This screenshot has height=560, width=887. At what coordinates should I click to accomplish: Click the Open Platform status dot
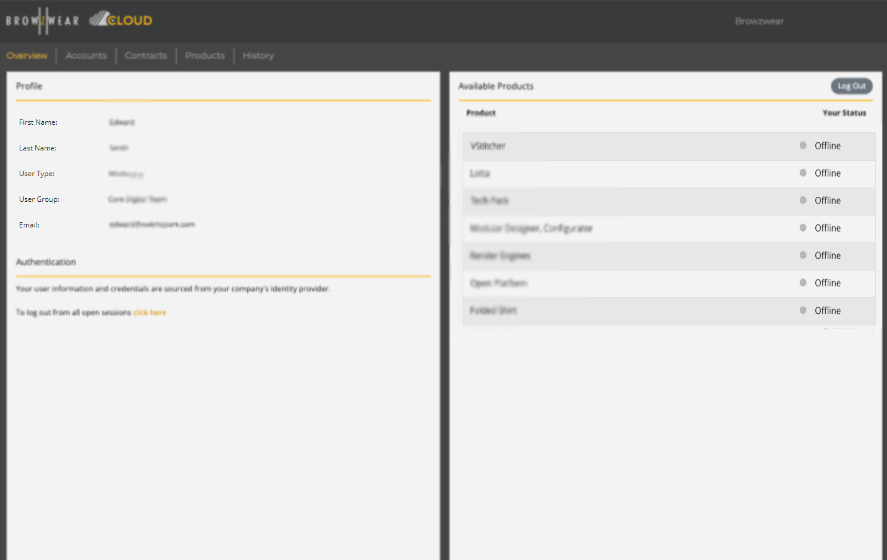(803, 282)
